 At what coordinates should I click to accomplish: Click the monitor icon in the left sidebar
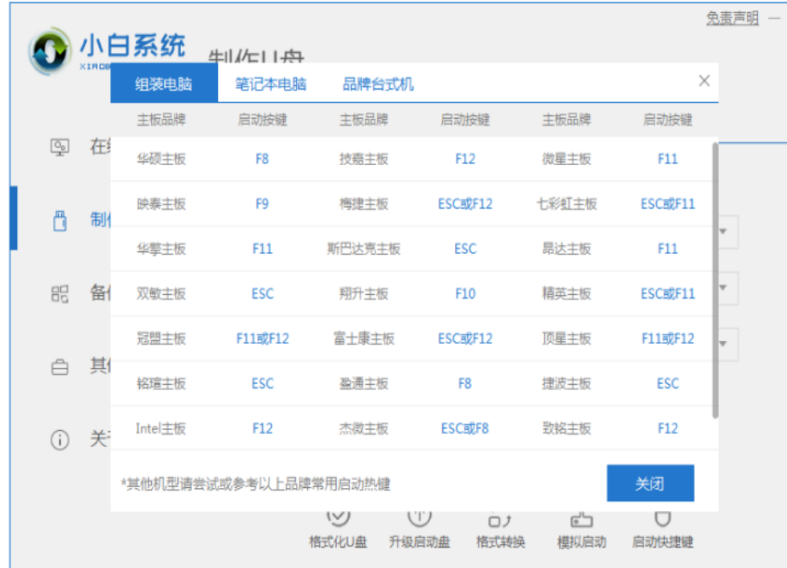tap(60, 147)
